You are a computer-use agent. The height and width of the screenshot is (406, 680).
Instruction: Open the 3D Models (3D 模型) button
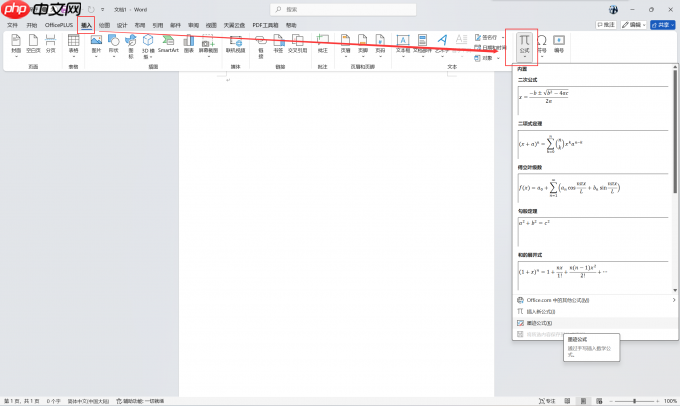(x=148, y=46)
